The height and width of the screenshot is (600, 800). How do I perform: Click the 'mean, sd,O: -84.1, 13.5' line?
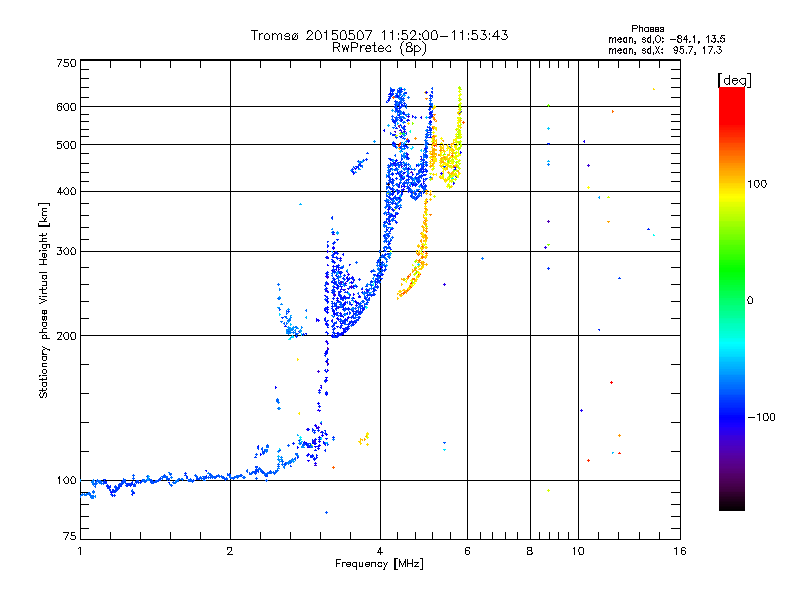[666, 39]
